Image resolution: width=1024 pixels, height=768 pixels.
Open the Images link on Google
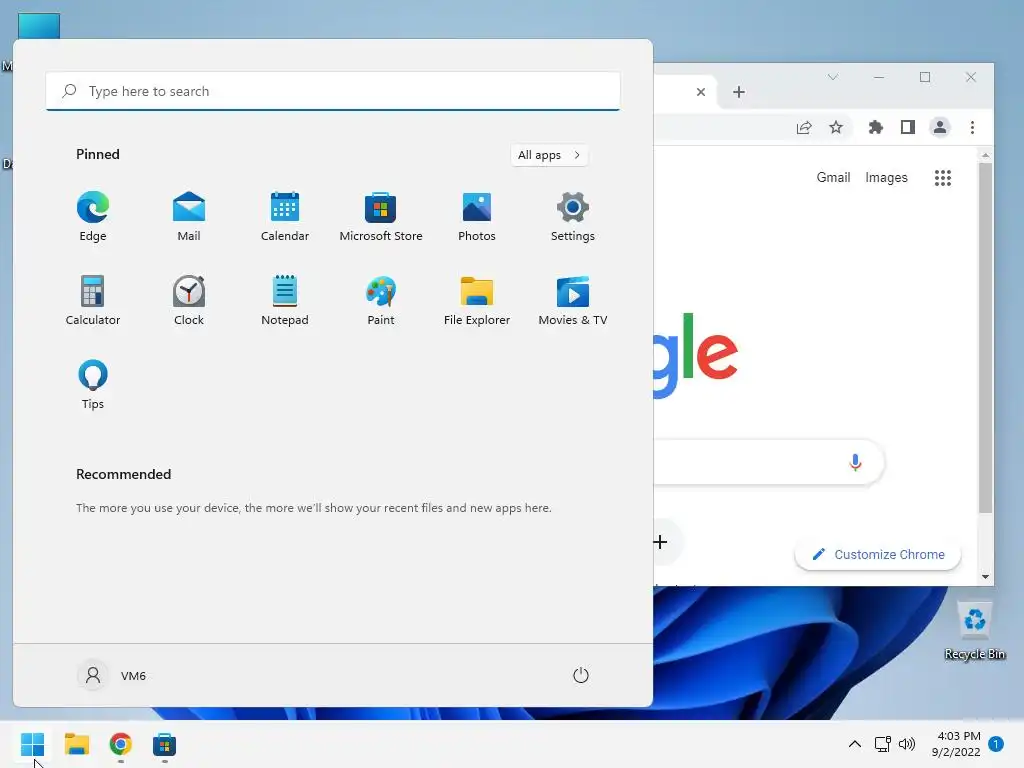click(886, 178)
